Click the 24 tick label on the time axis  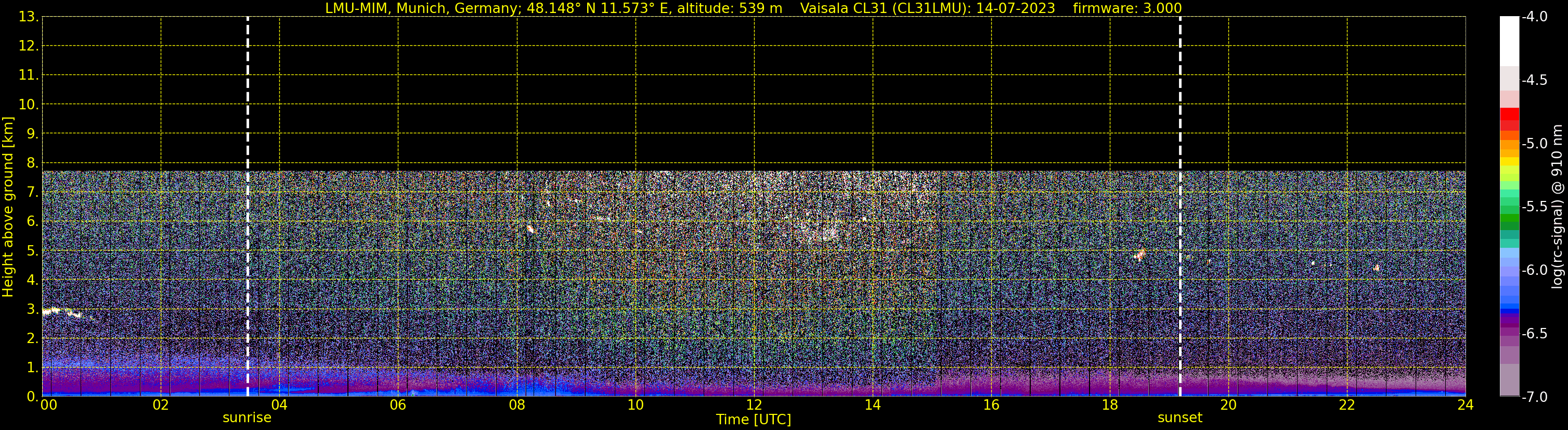coord(1465,405)
